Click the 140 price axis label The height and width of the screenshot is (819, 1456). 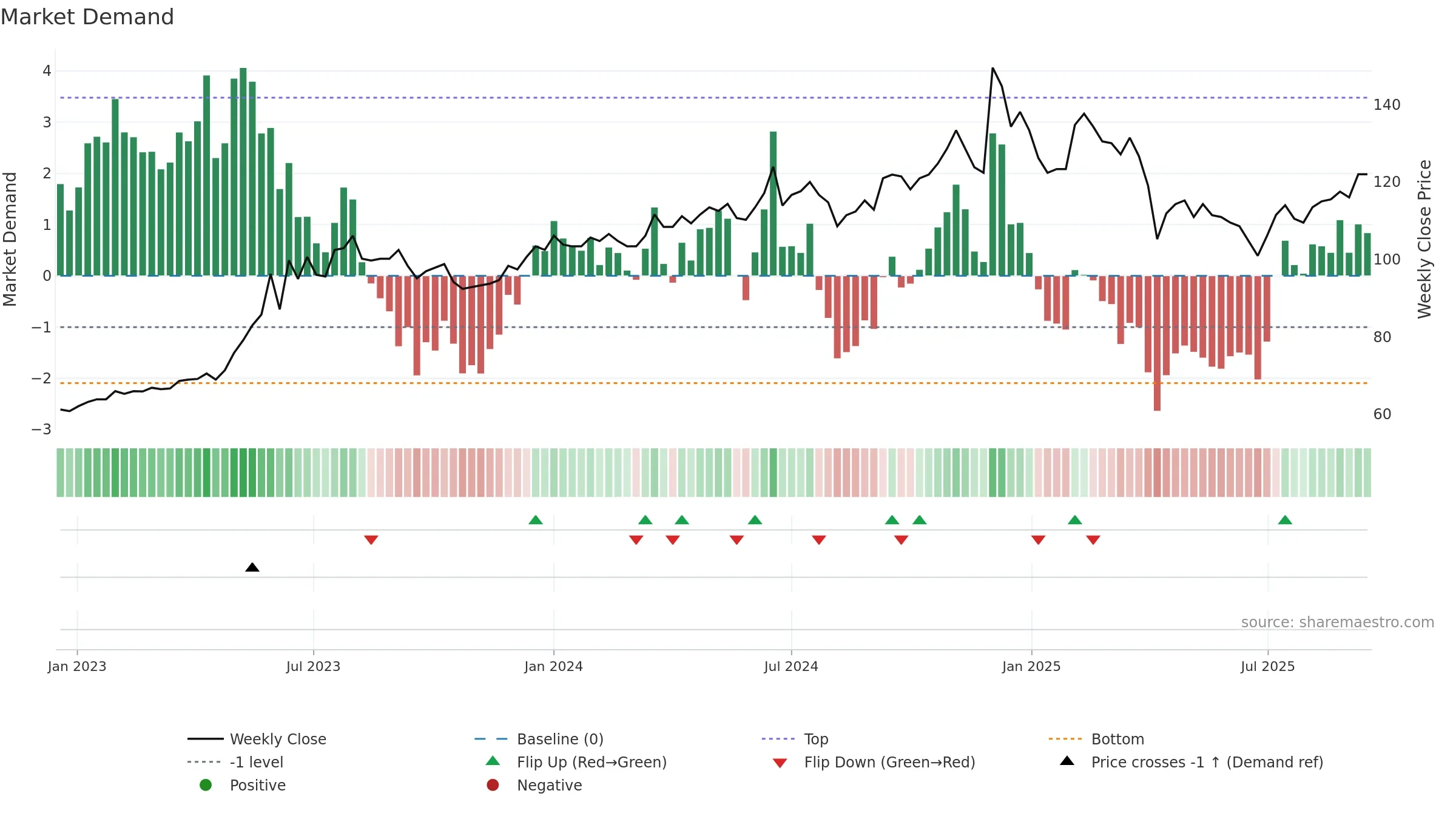coord(1387,105)
